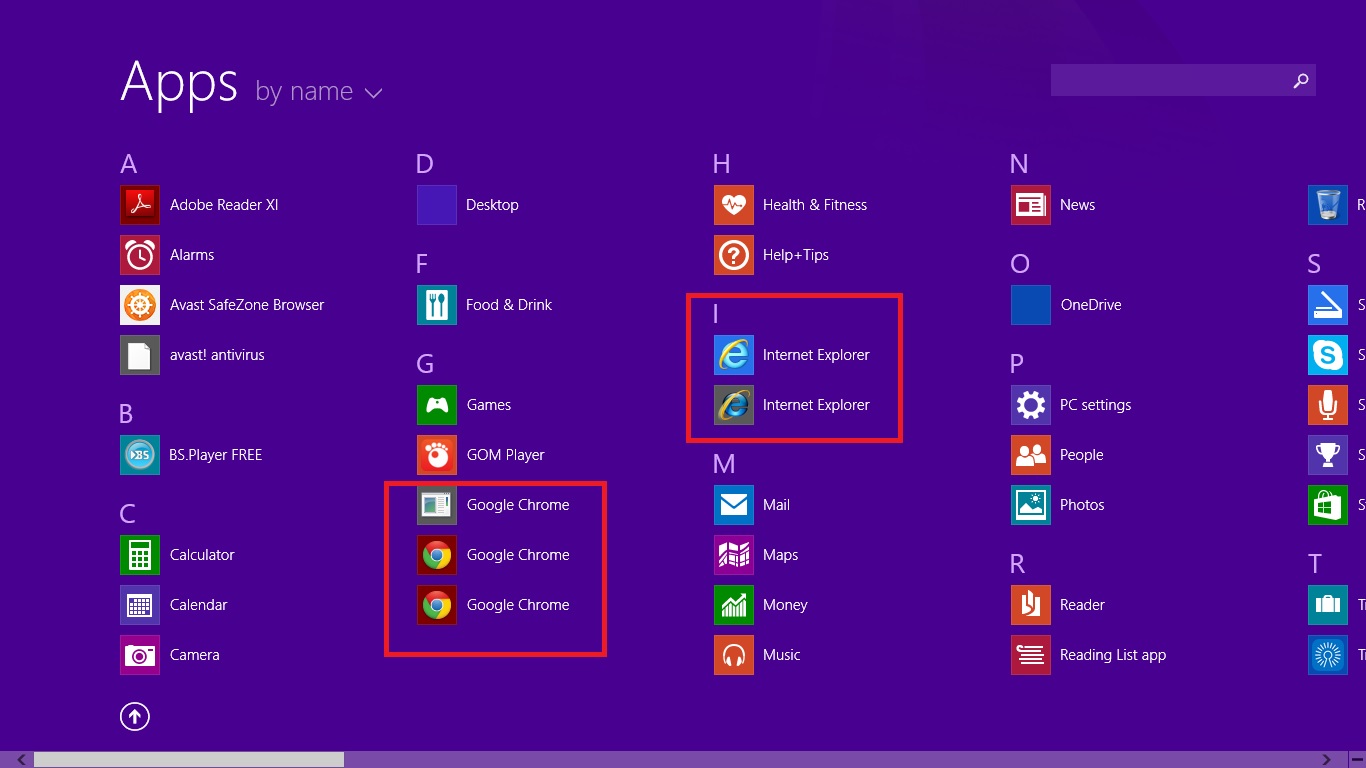Open the Photos app
The image size is (1366, 768).
[x=1058, y=505]
